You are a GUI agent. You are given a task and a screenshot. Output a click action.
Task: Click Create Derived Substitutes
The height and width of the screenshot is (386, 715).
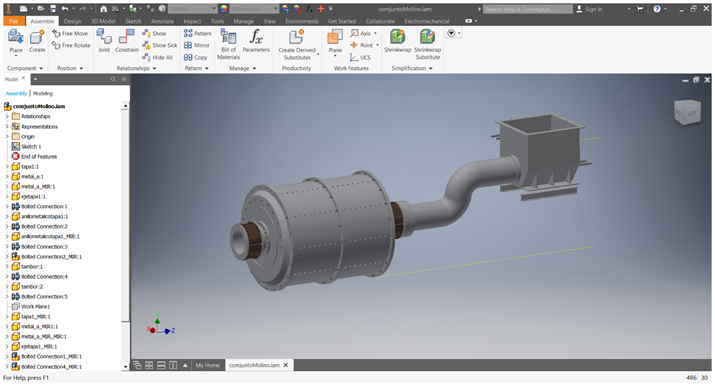[x=297, y=44]
